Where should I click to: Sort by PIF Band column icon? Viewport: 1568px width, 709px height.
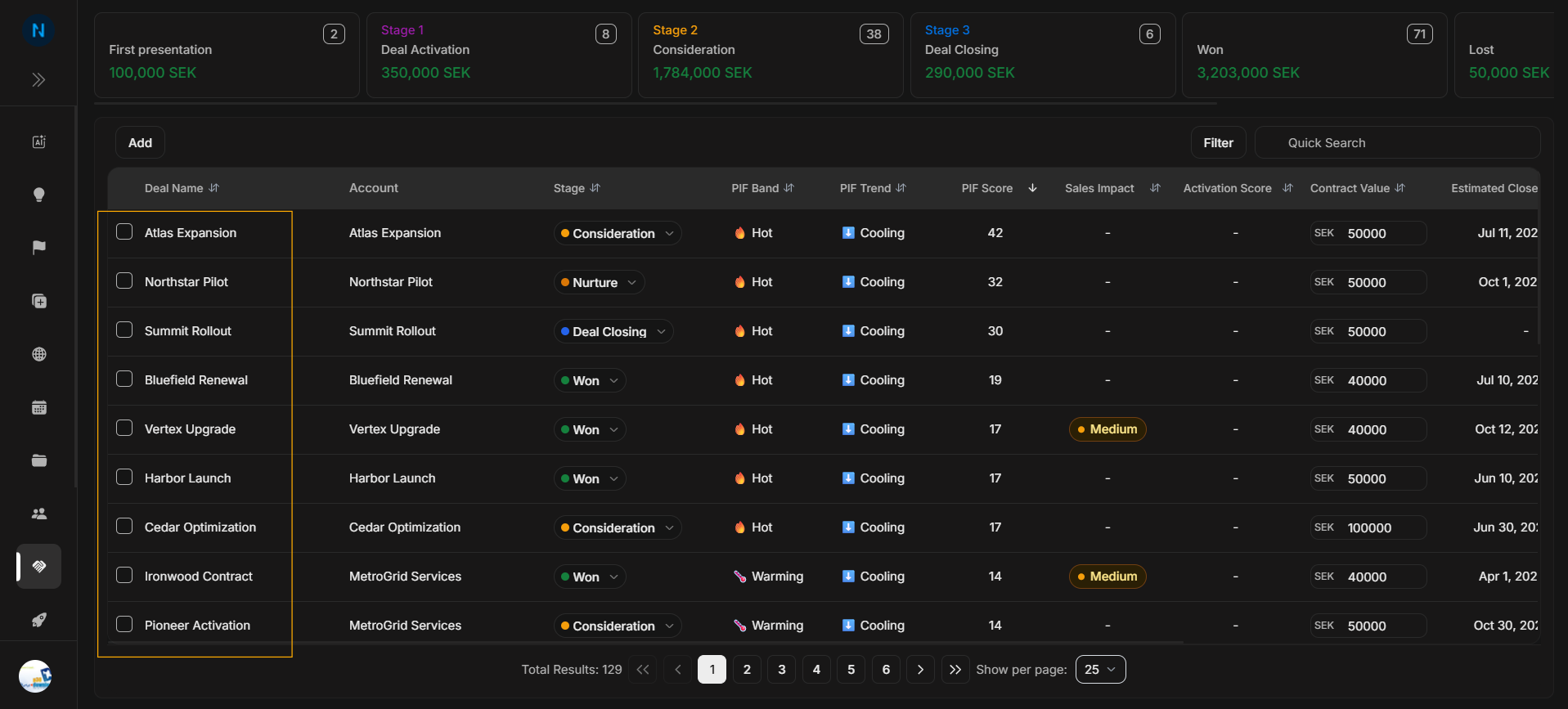(x=789, y=188)
